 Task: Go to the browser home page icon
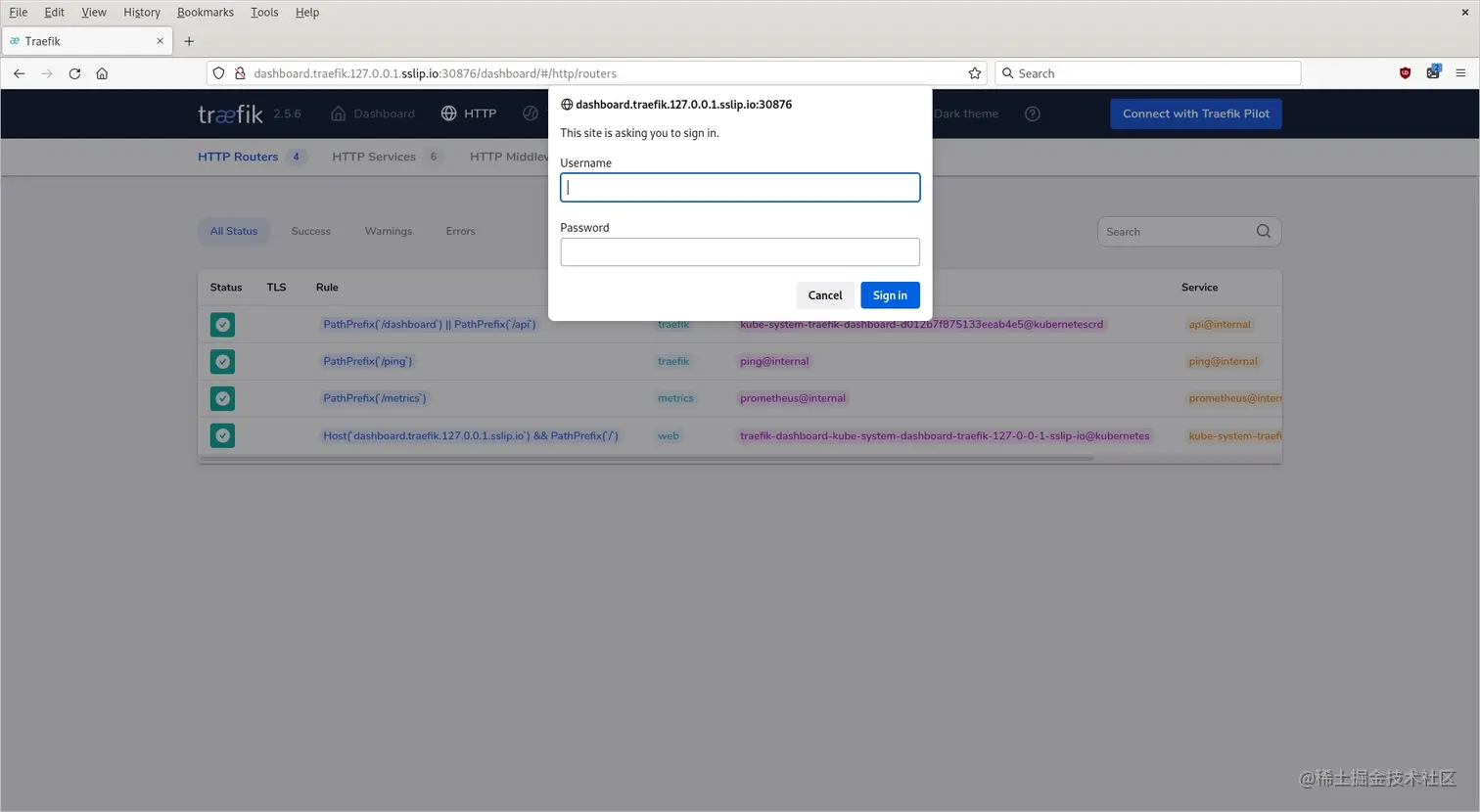[102, 73]
